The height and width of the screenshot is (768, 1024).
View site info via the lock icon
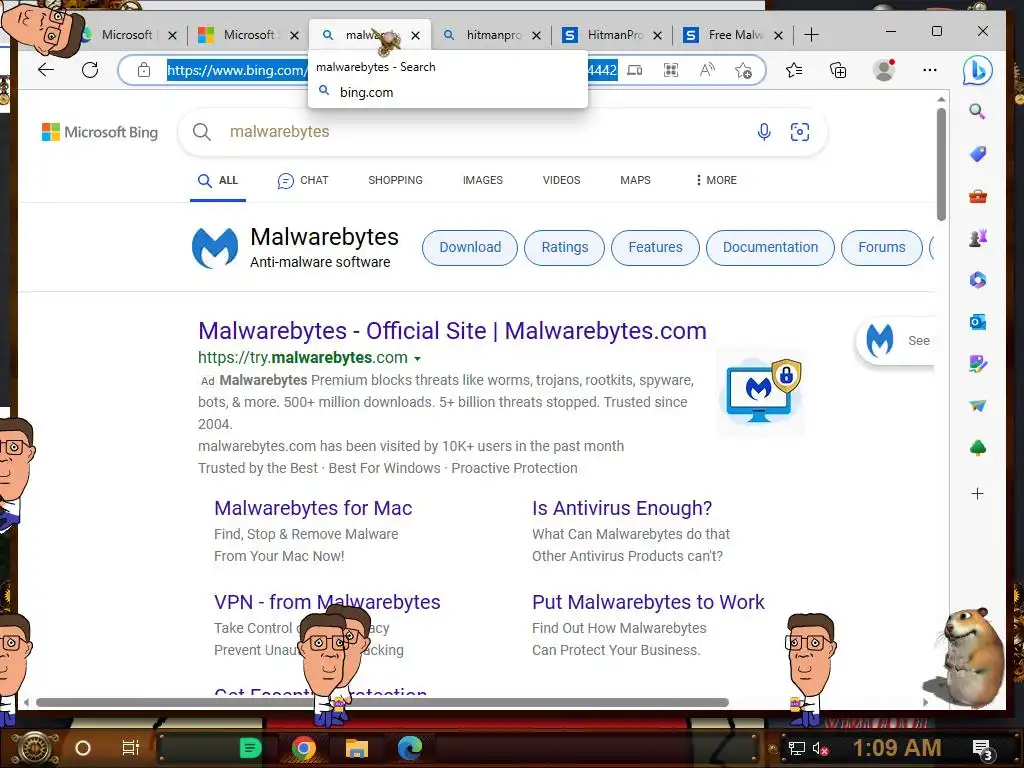point(144,70)
